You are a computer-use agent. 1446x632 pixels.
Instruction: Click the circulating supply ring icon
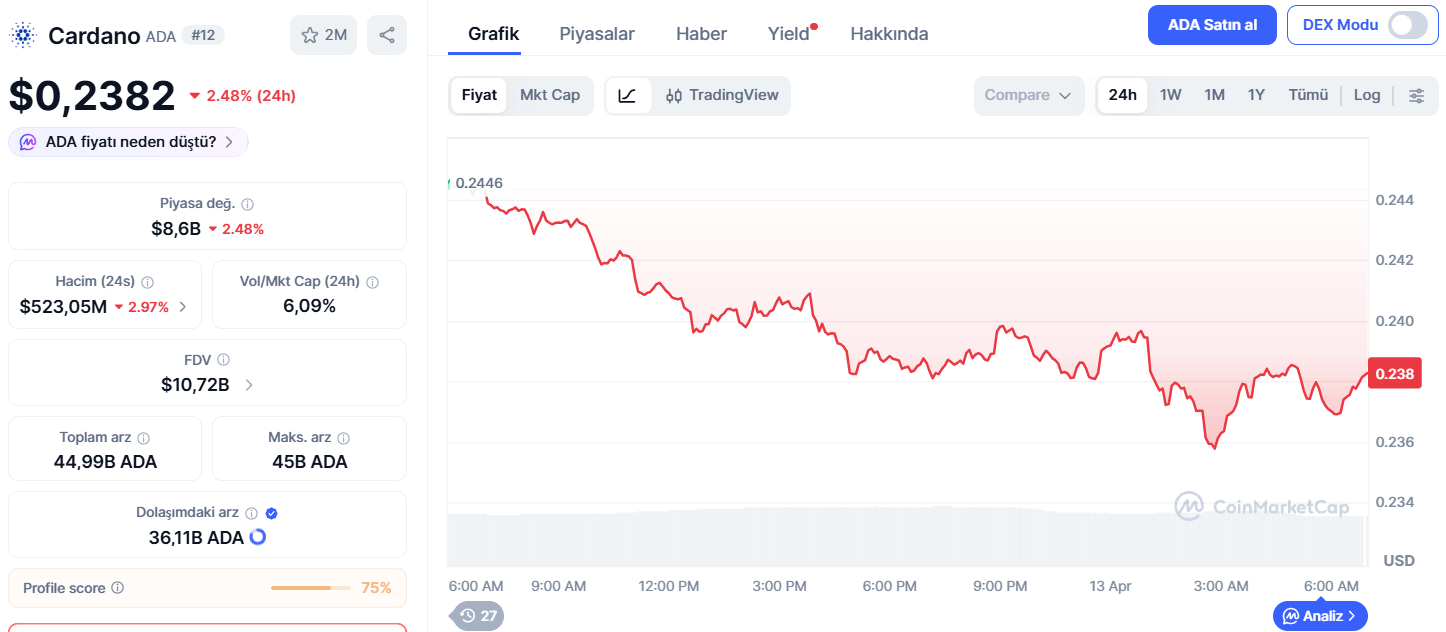coord(258,537)
